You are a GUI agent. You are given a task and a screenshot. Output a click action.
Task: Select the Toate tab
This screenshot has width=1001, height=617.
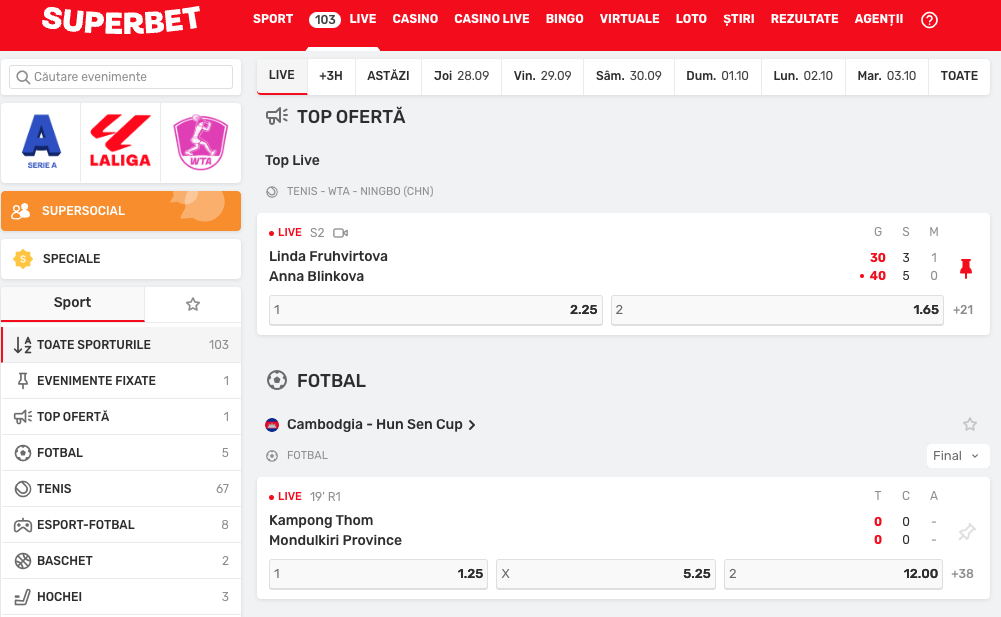960,76
